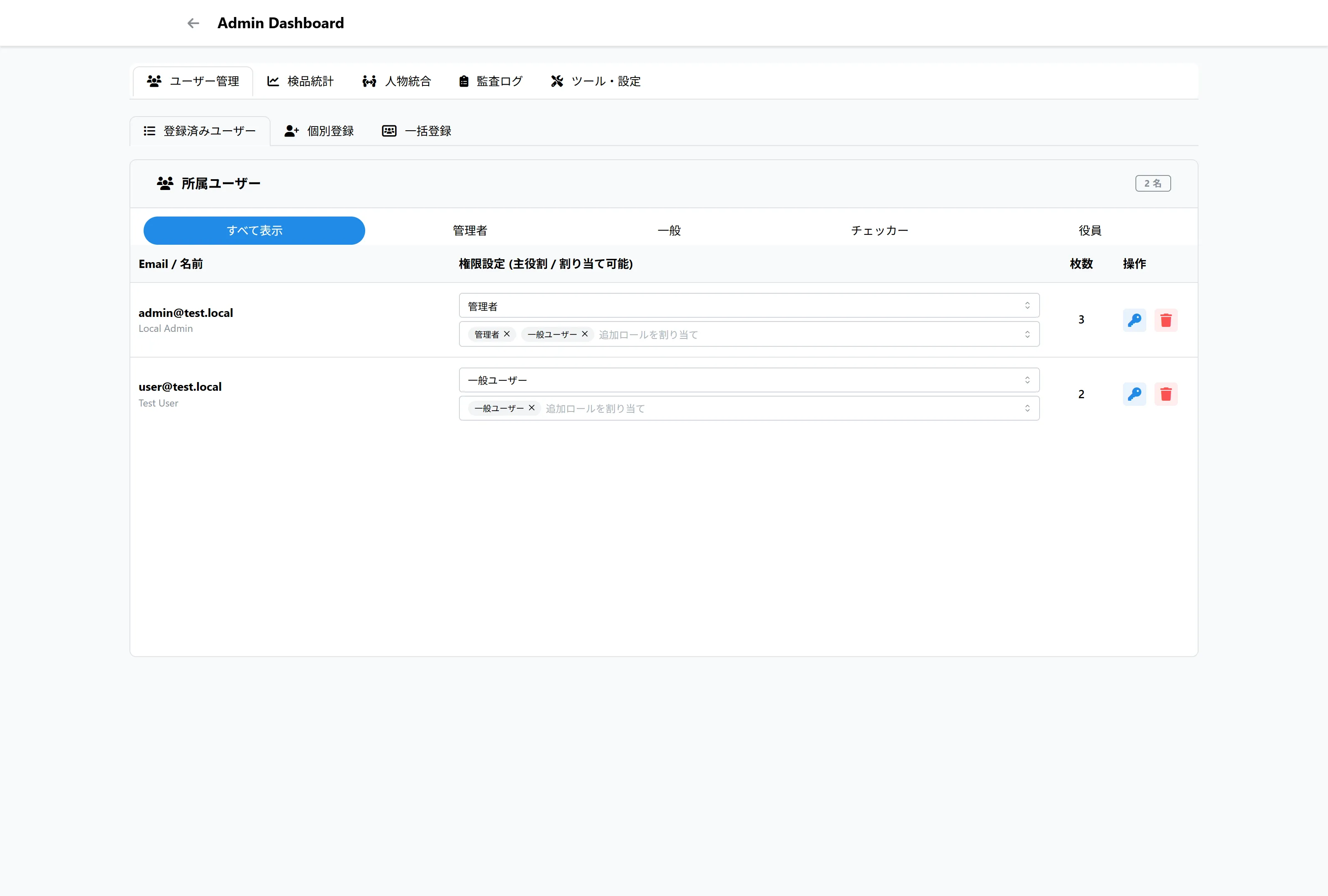Filter users by チェッカー role
The image size is (1328, 896).
[x=879, y=230]
